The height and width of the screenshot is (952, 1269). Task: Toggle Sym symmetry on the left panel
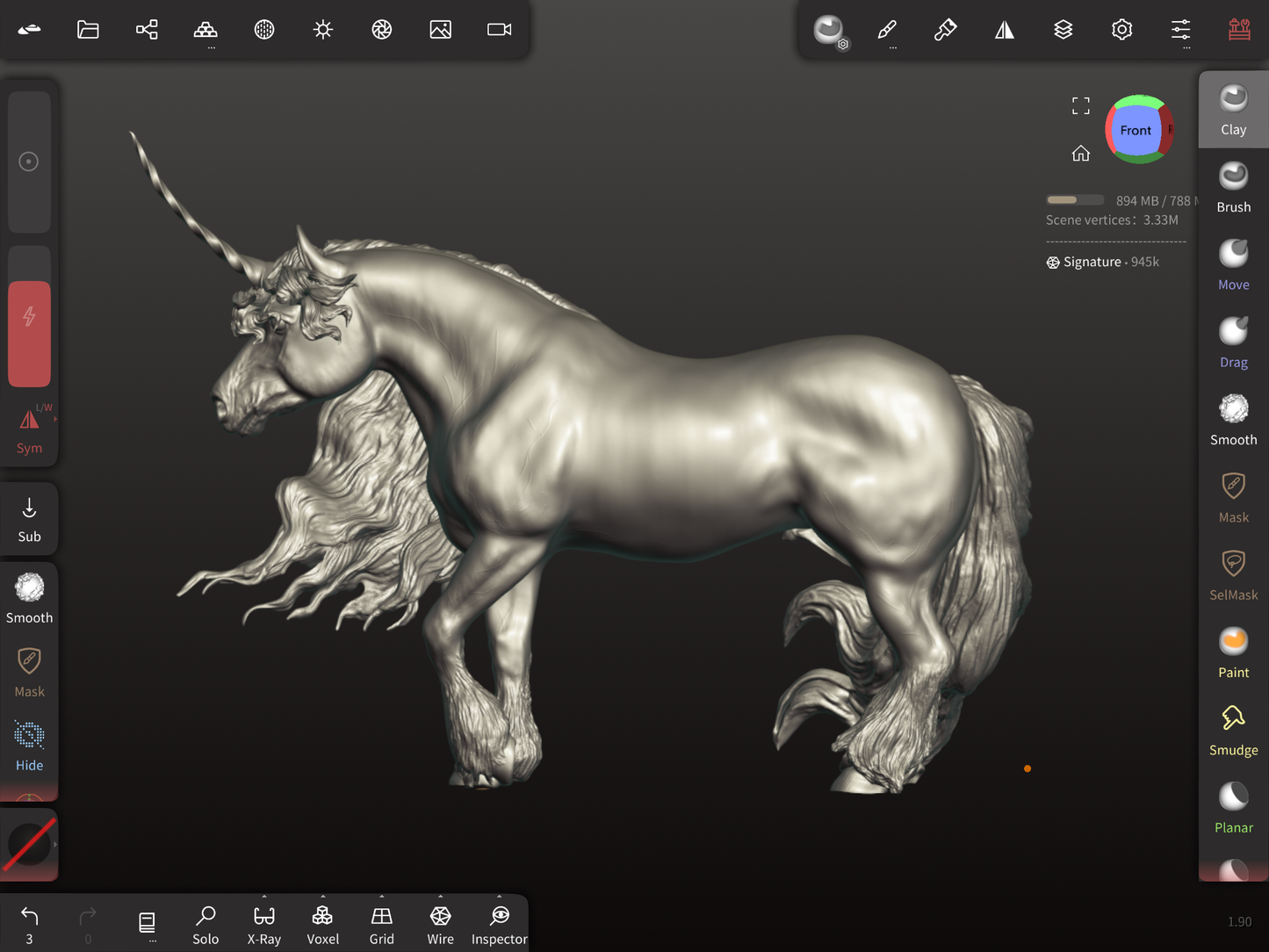click(x=29, y=430)
